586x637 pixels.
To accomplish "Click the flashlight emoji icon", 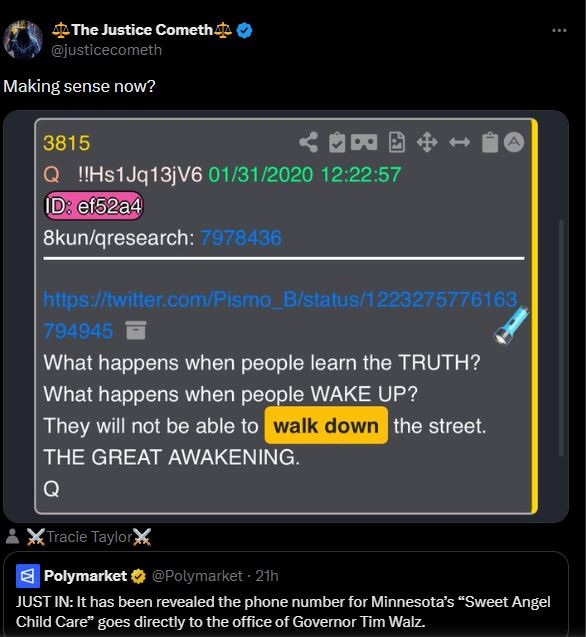I will [511, 325].
